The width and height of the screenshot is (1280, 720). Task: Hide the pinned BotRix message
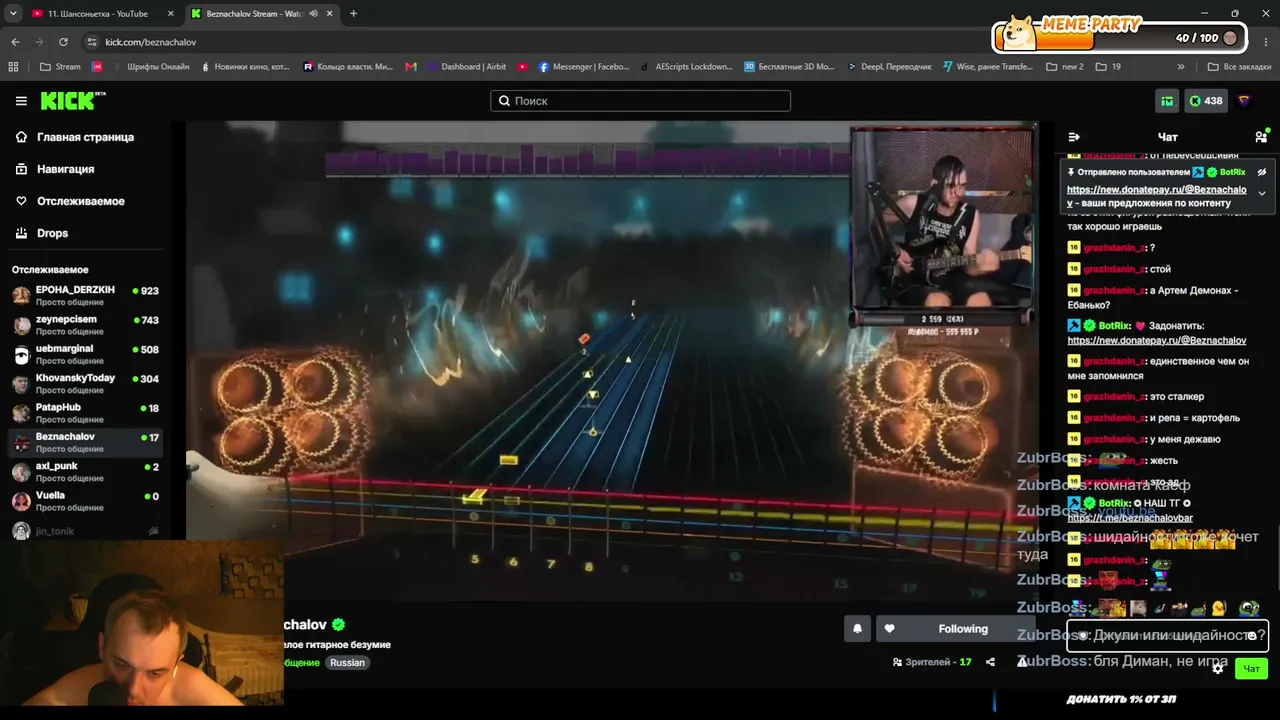1261,172
